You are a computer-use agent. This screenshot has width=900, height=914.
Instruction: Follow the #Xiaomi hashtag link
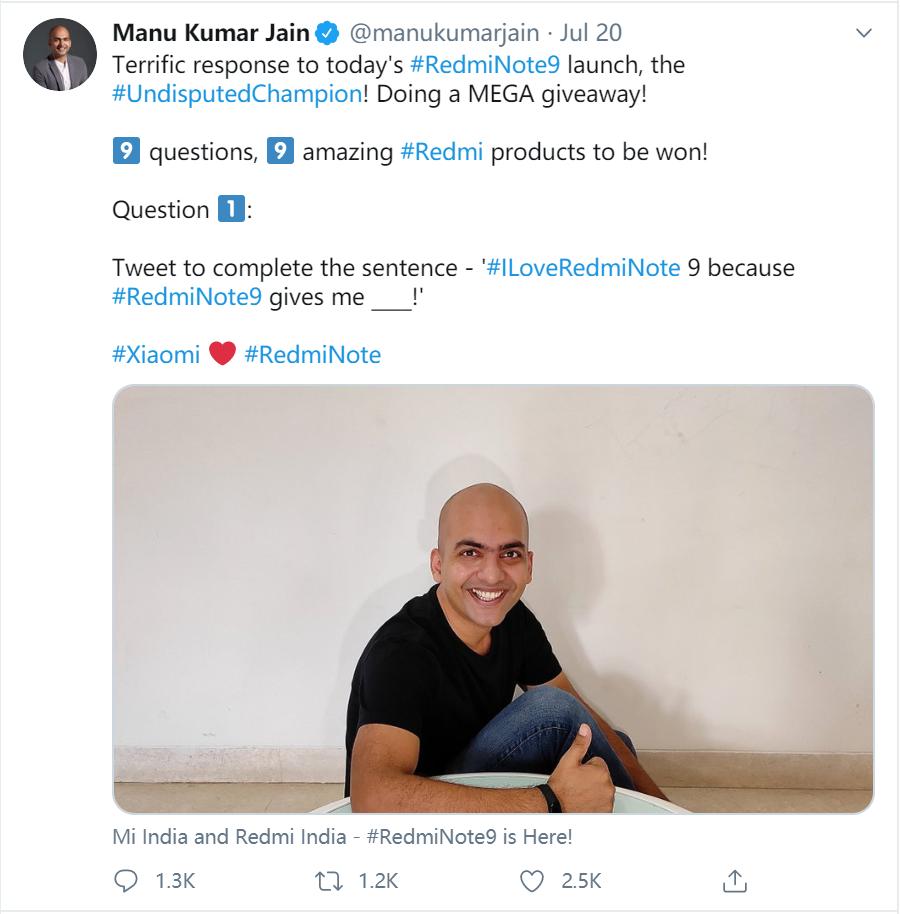click(156, 354)
